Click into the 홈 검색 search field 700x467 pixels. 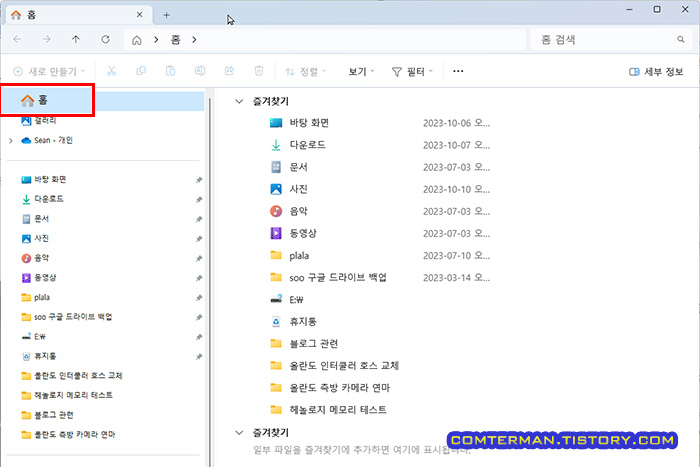(x=612, y=40)
